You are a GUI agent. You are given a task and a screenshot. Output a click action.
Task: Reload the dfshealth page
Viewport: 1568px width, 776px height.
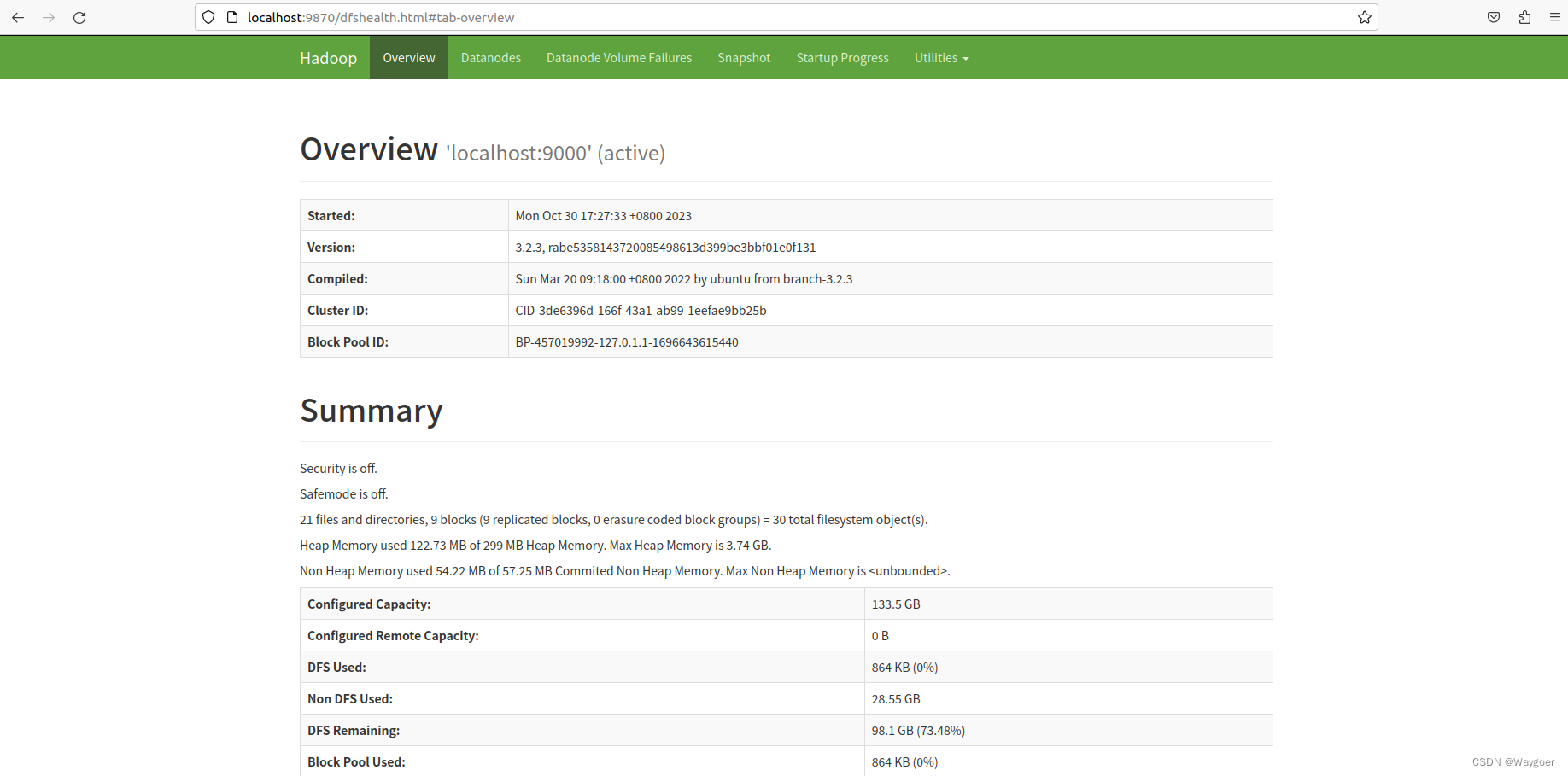pos(79,17)
